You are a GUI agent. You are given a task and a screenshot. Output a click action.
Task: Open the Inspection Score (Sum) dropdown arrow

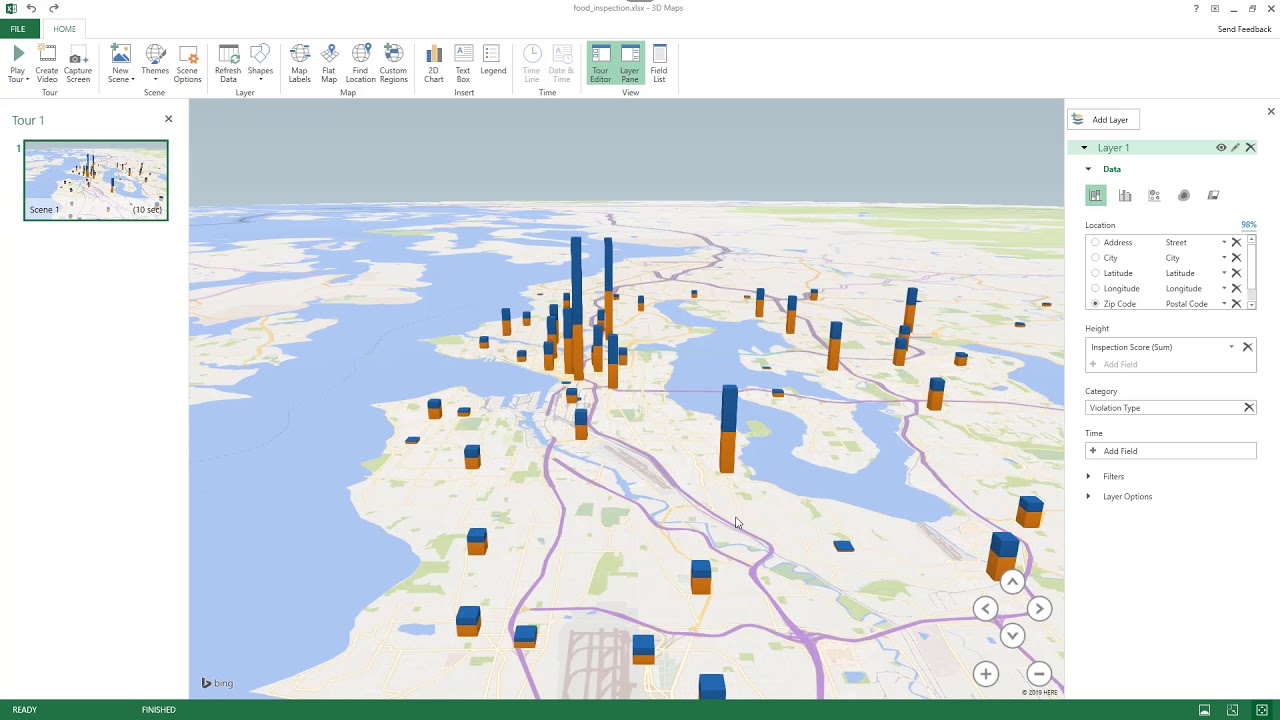pos(1231,347)
